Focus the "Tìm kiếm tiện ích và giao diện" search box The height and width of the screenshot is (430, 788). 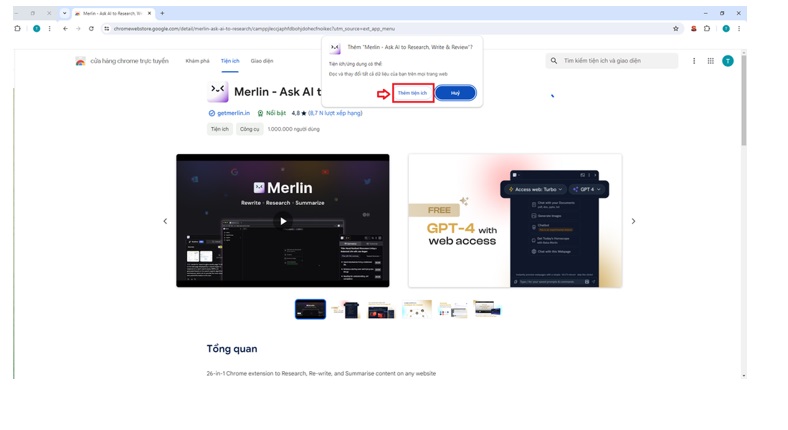coord(618,61)
